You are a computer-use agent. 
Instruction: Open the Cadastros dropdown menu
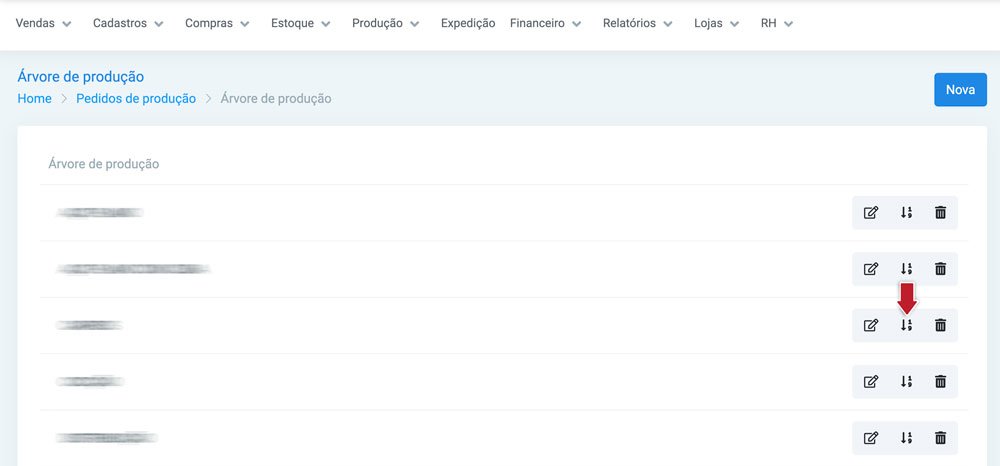click(x=128, y=24)
